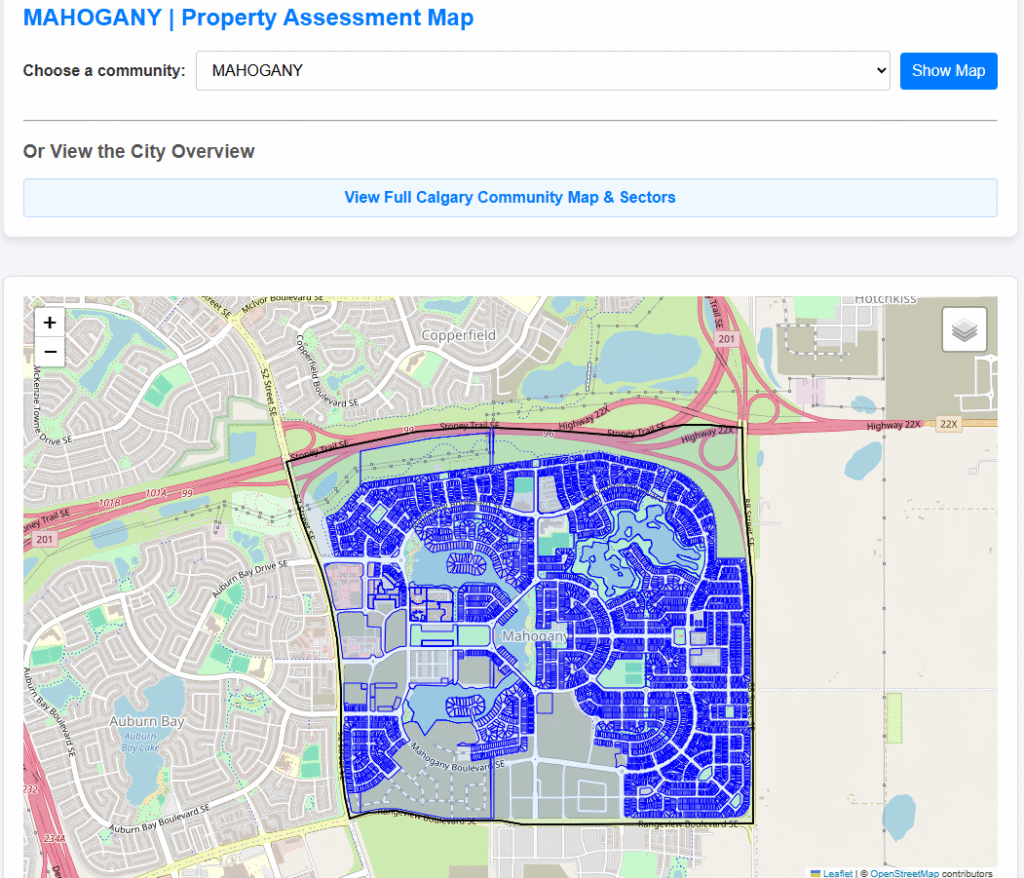
Task: Open the map layers control
Action: click(964, 329)
